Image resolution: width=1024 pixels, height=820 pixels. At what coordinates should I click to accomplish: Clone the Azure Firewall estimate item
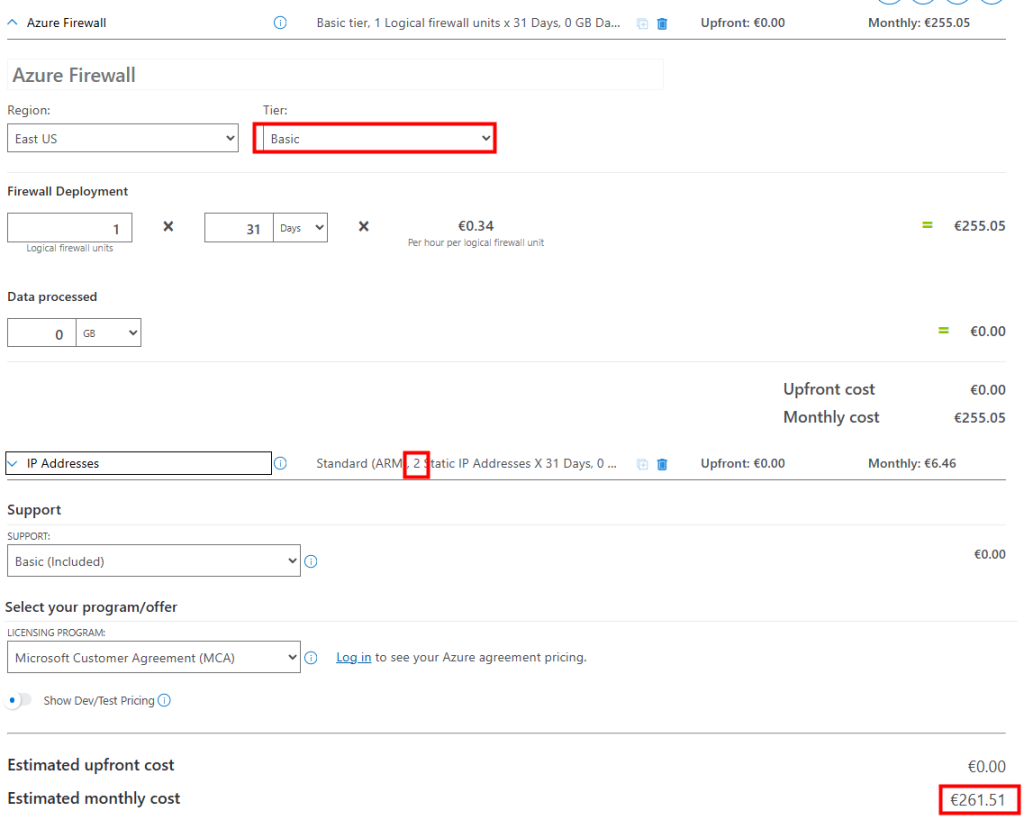(643, 24)
